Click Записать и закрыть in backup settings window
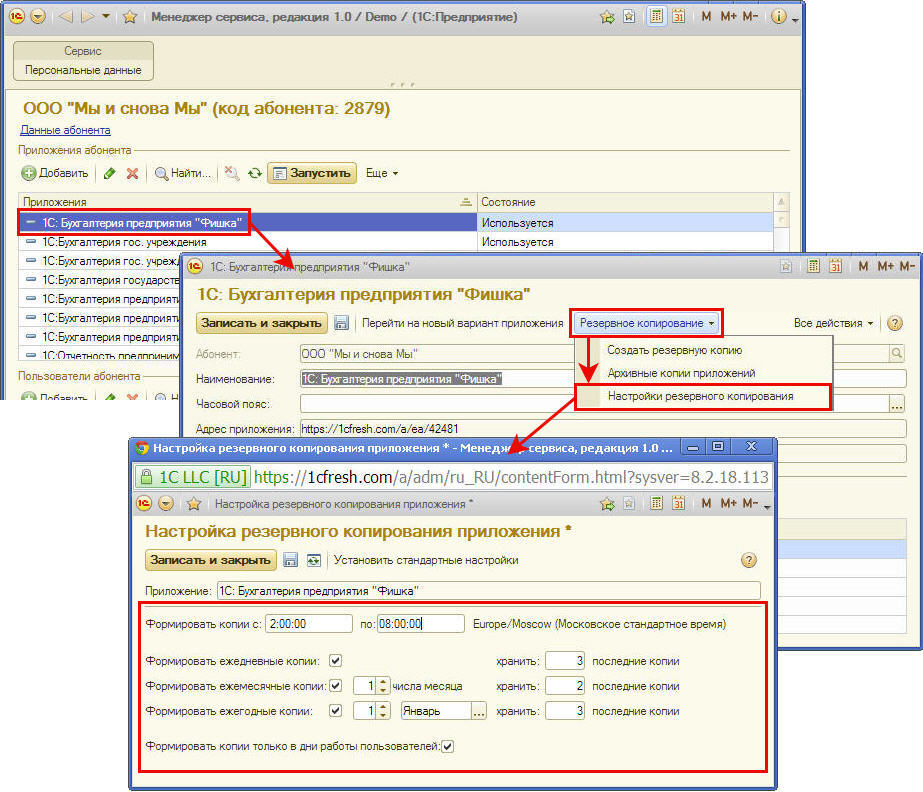 click(210, 559)
